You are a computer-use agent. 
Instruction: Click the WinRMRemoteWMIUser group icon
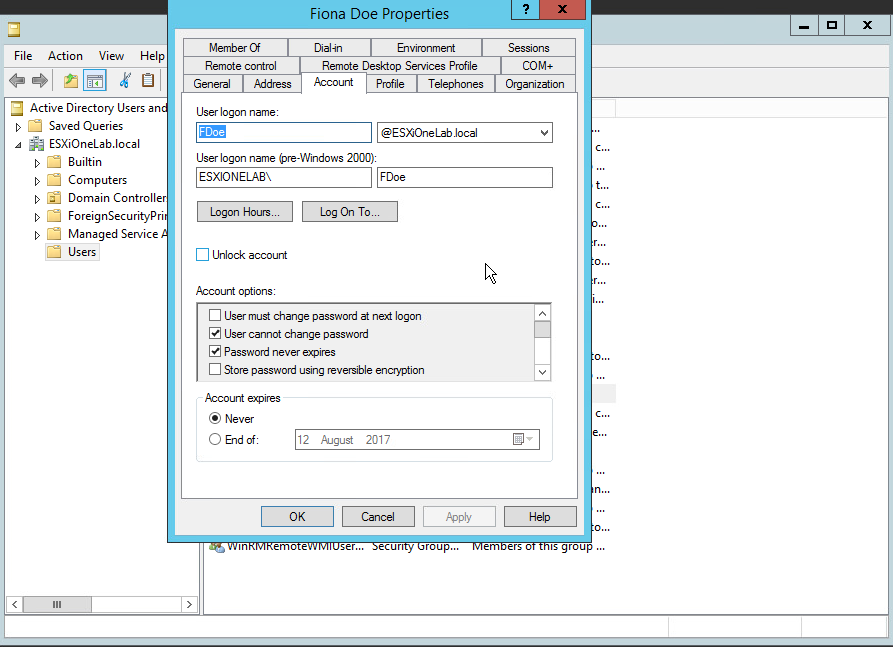point(218,546)
